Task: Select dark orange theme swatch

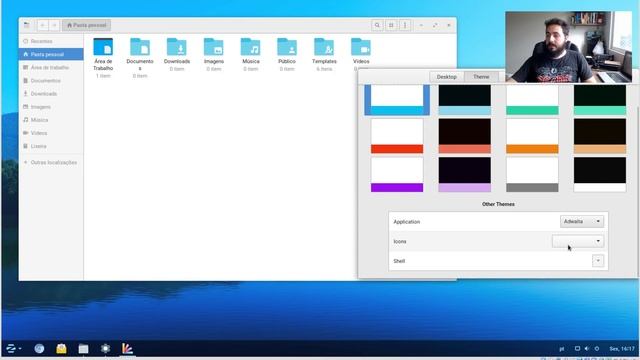Action: point(600,136)
